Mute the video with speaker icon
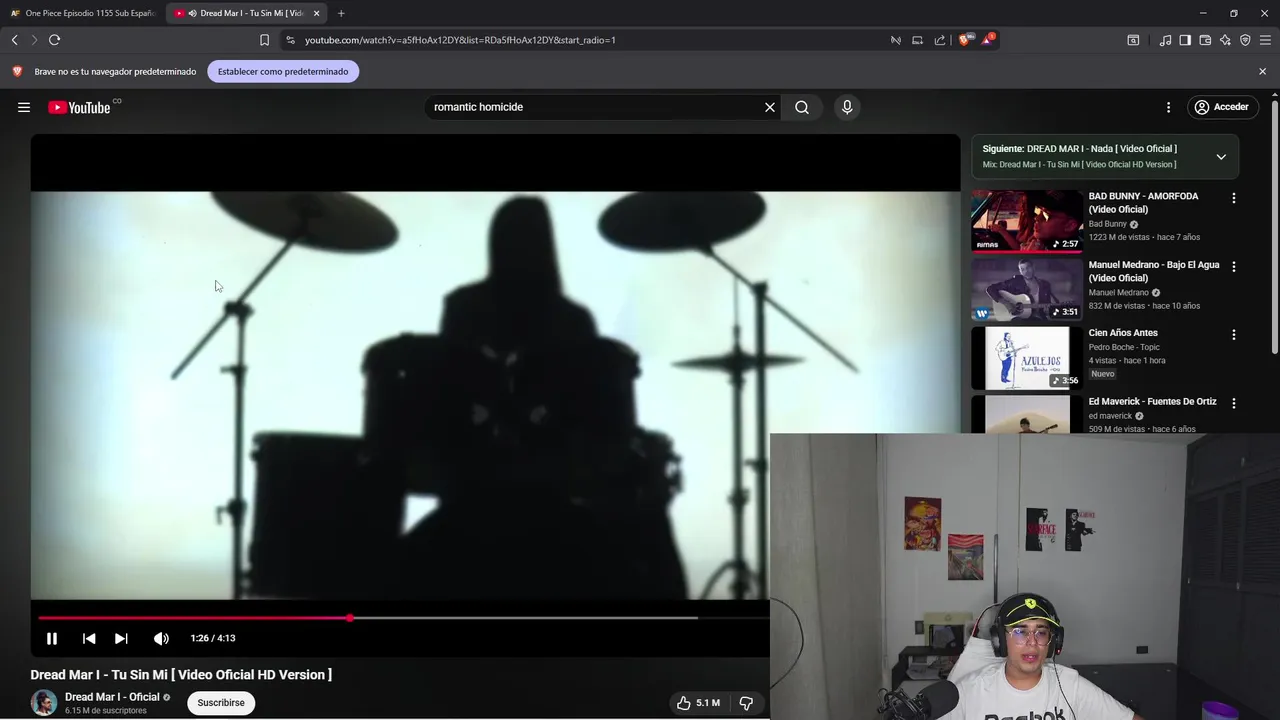 coord(161,638)
